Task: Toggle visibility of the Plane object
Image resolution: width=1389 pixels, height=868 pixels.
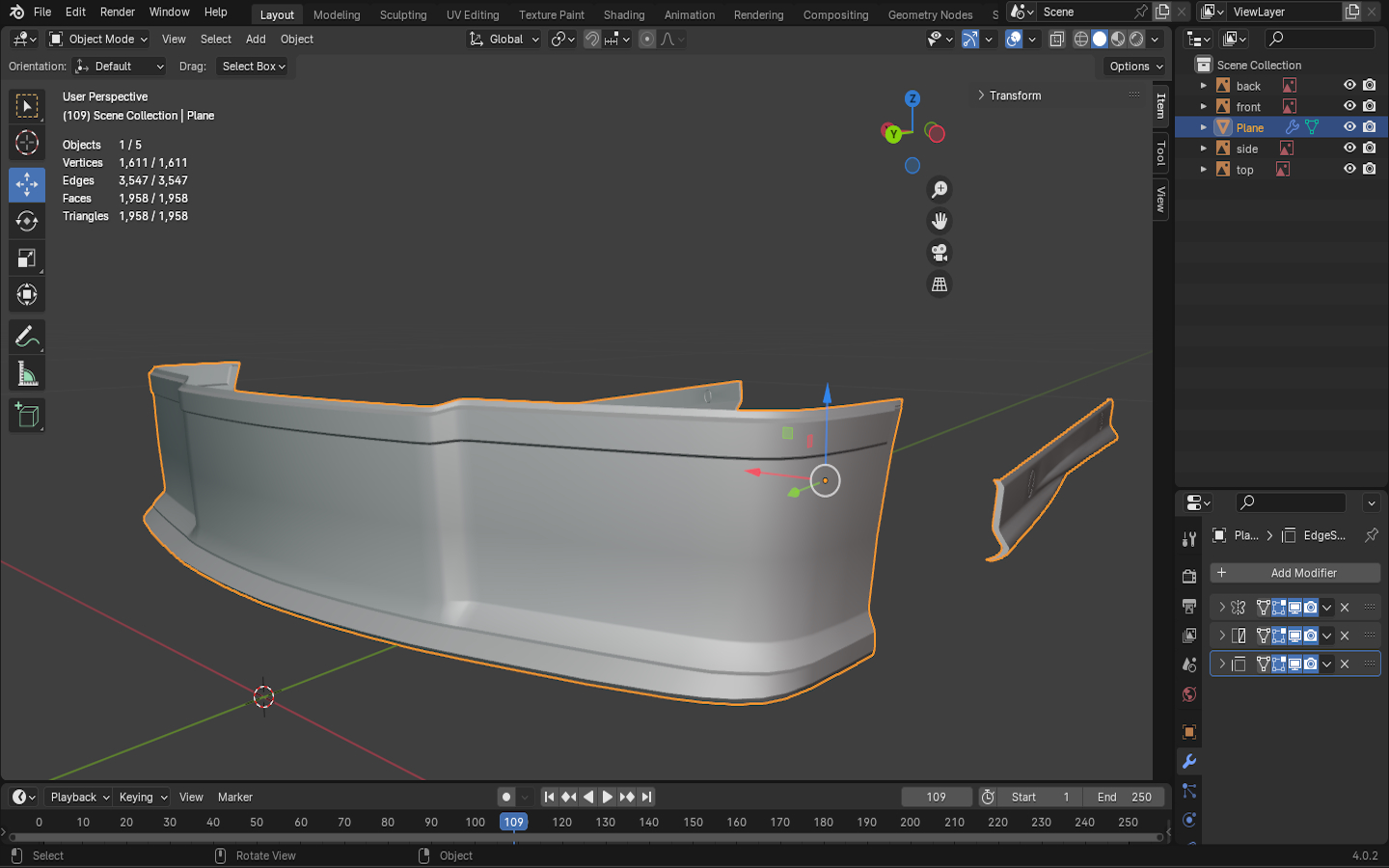Action: pos(1349,127)
